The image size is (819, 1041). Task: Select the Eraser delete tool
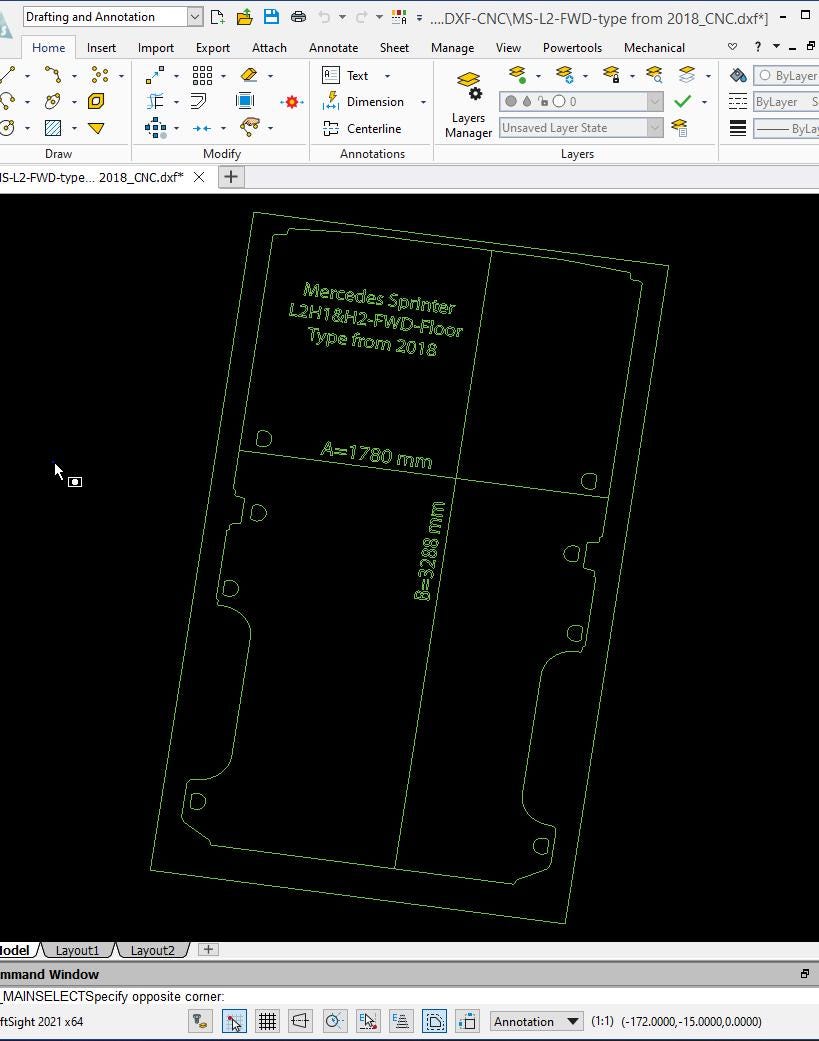pos(250,75)
